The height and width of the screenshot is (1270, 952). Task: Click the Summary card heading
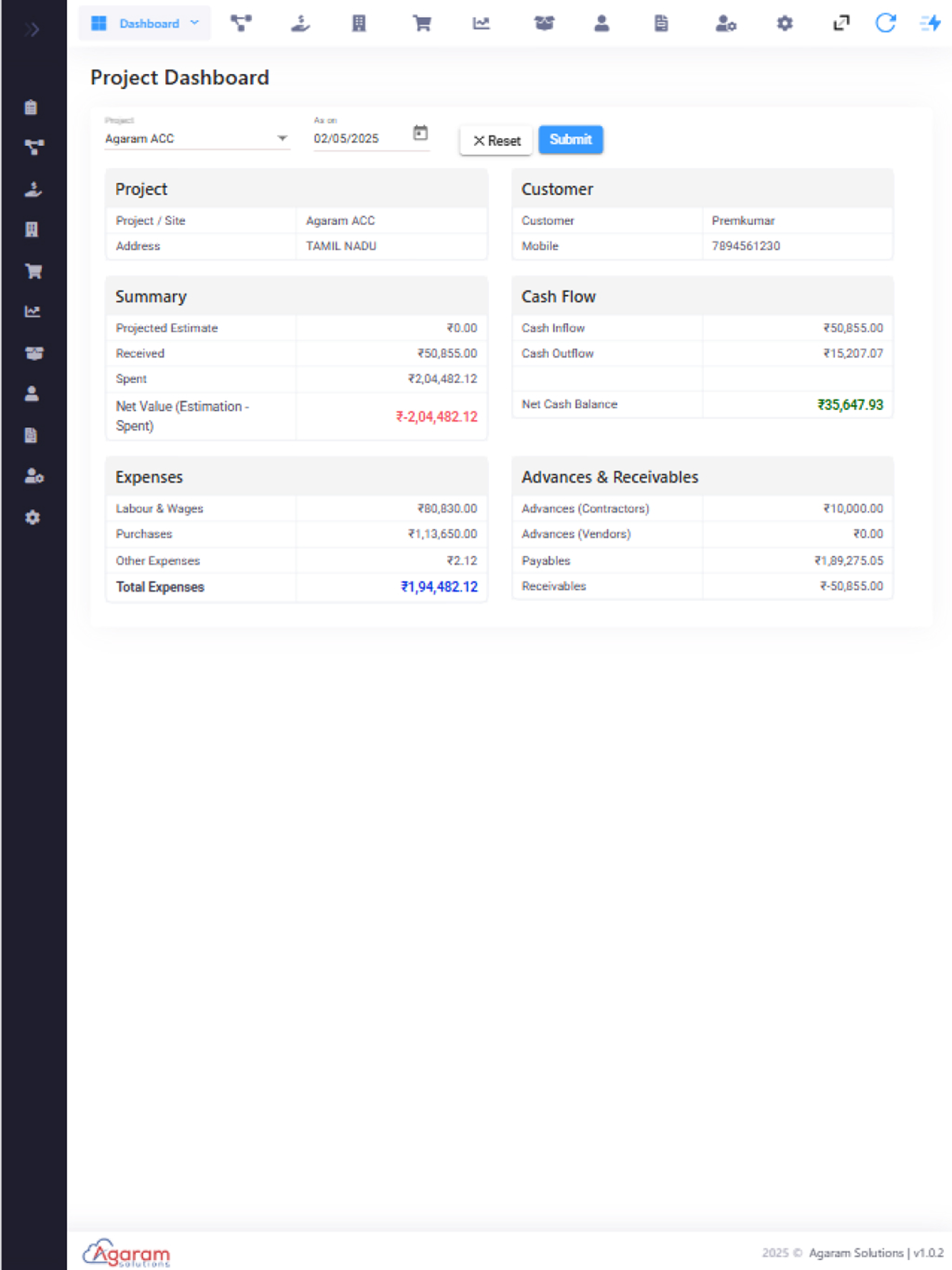[151, 297]
